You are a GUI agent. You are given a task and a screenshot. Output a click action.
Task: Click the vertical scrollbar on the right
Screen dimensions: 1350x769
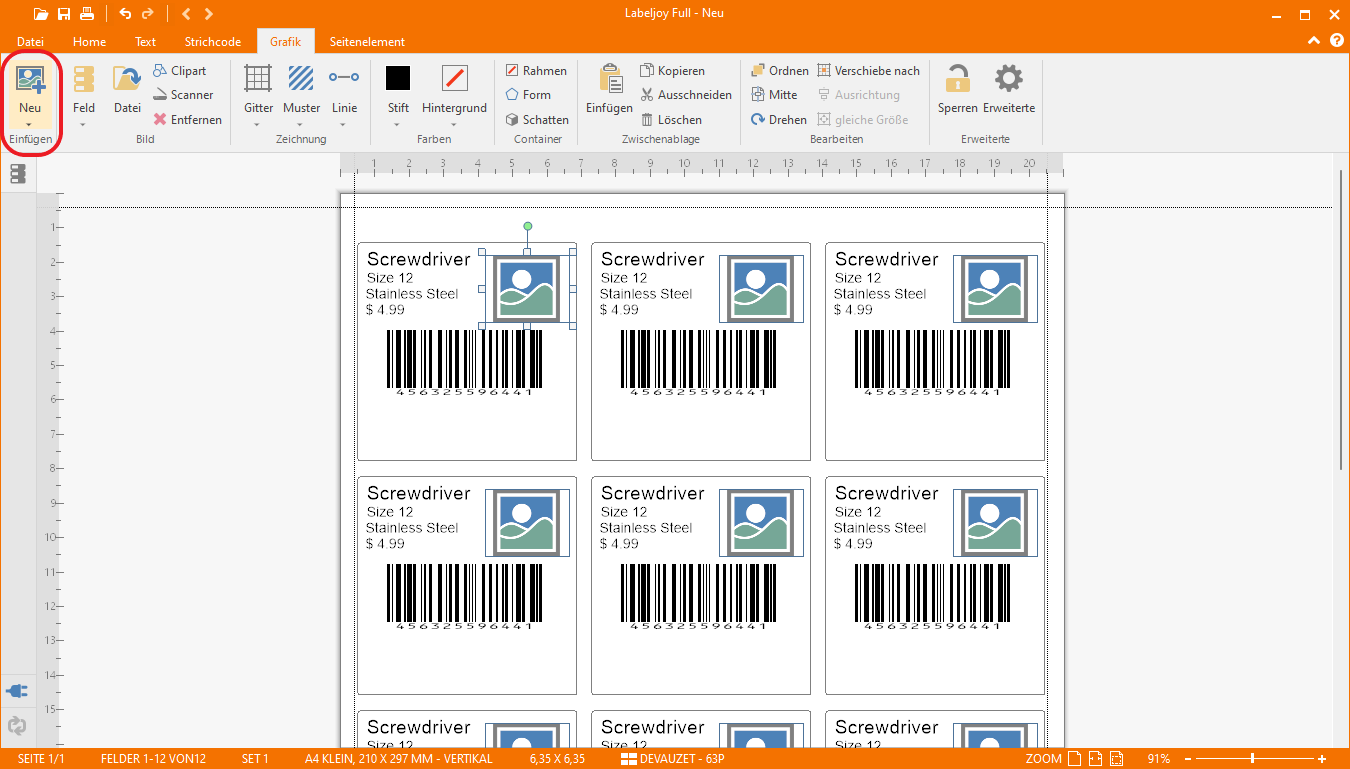pos(1341,320)
